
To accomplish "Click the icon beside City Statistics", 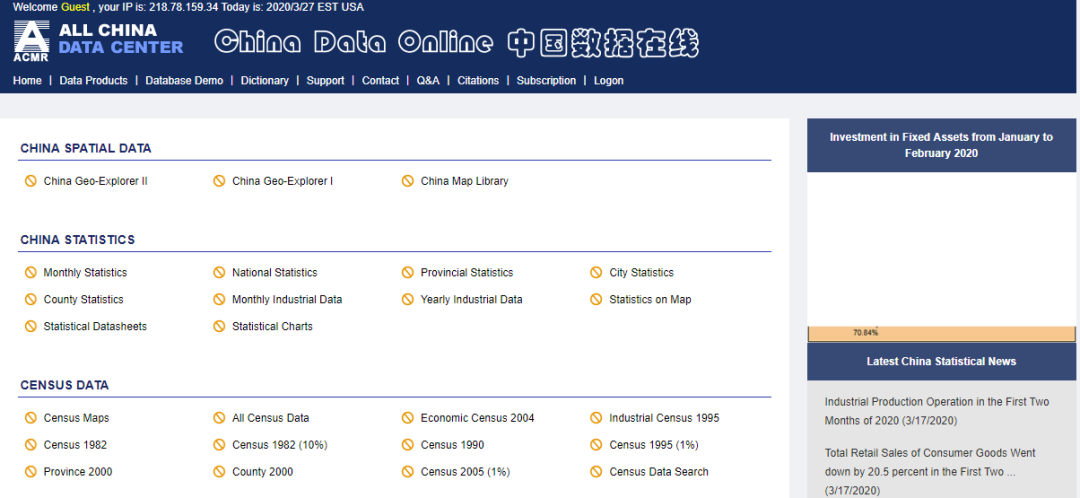I will pos(596,273).
